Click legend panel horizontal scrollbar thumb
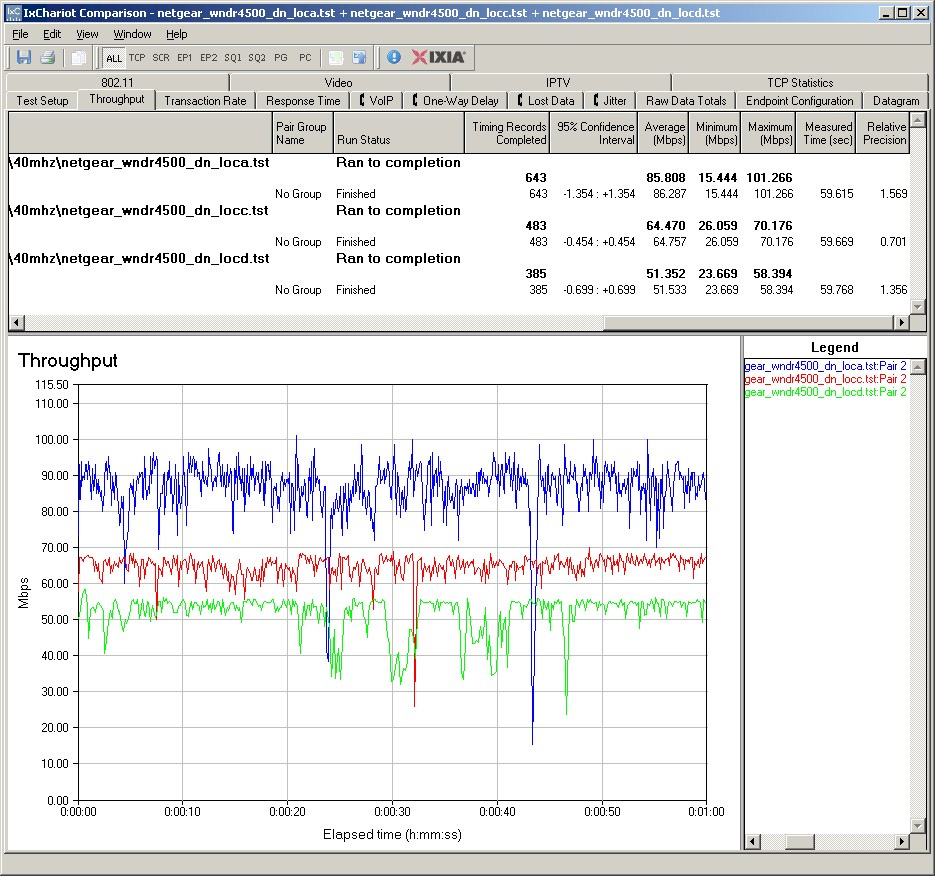Image resolution: width=935 pixels, height=876 pixels. [x=800, y=841]
